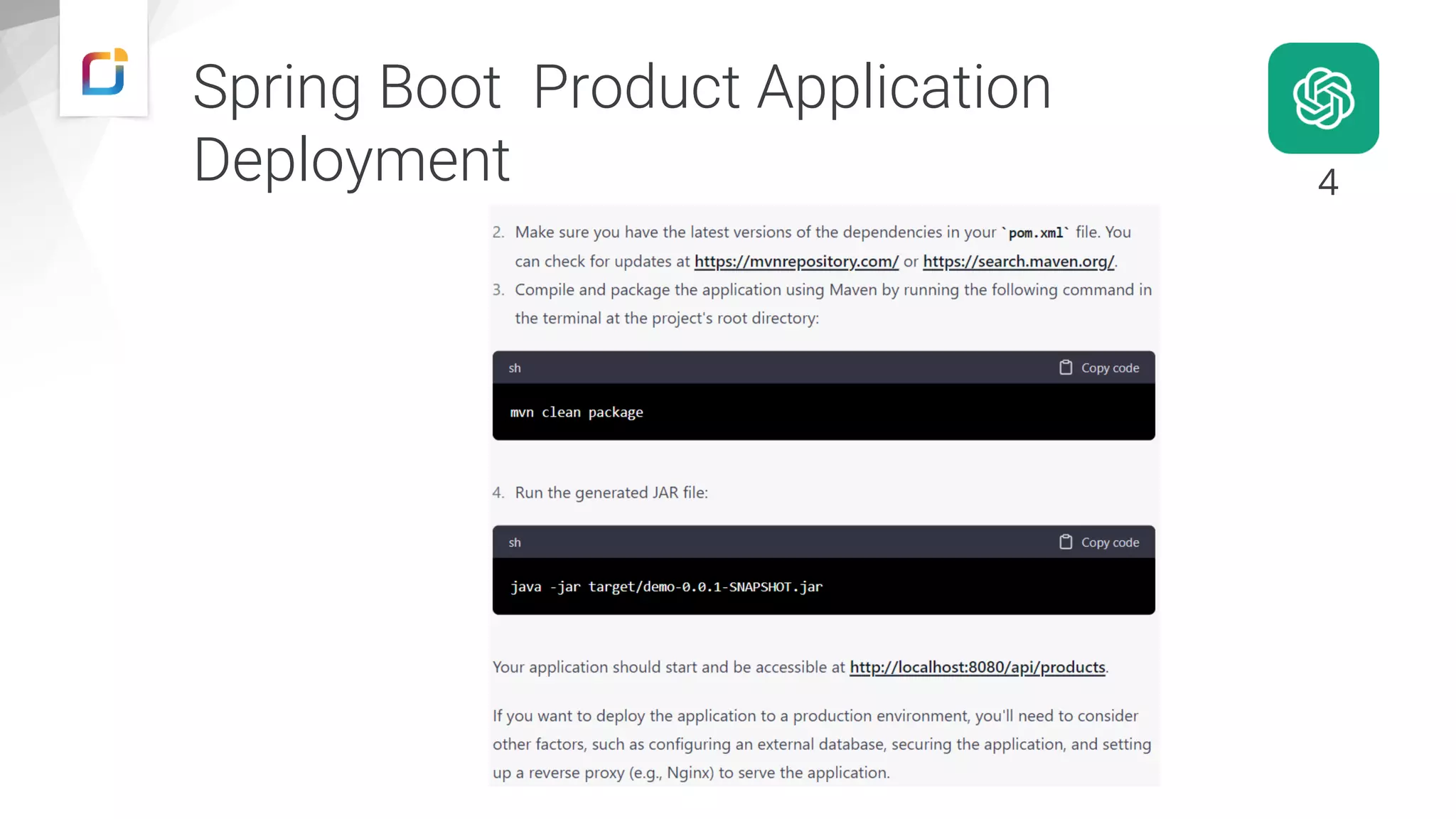Click the sh label of second code block
The height and width of the screenshot is (819, 1456).
tap(514, 543)
